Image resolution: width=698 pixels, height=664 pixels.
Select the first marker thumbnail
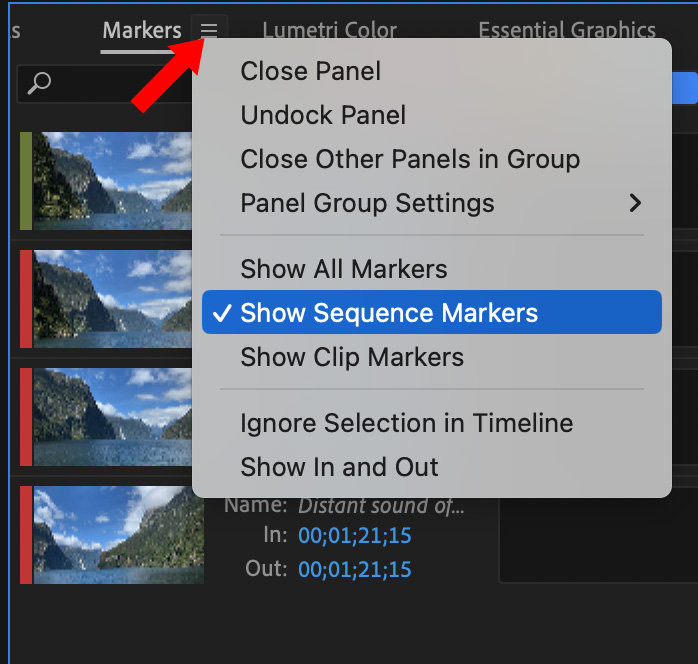[x=112, y=181]
